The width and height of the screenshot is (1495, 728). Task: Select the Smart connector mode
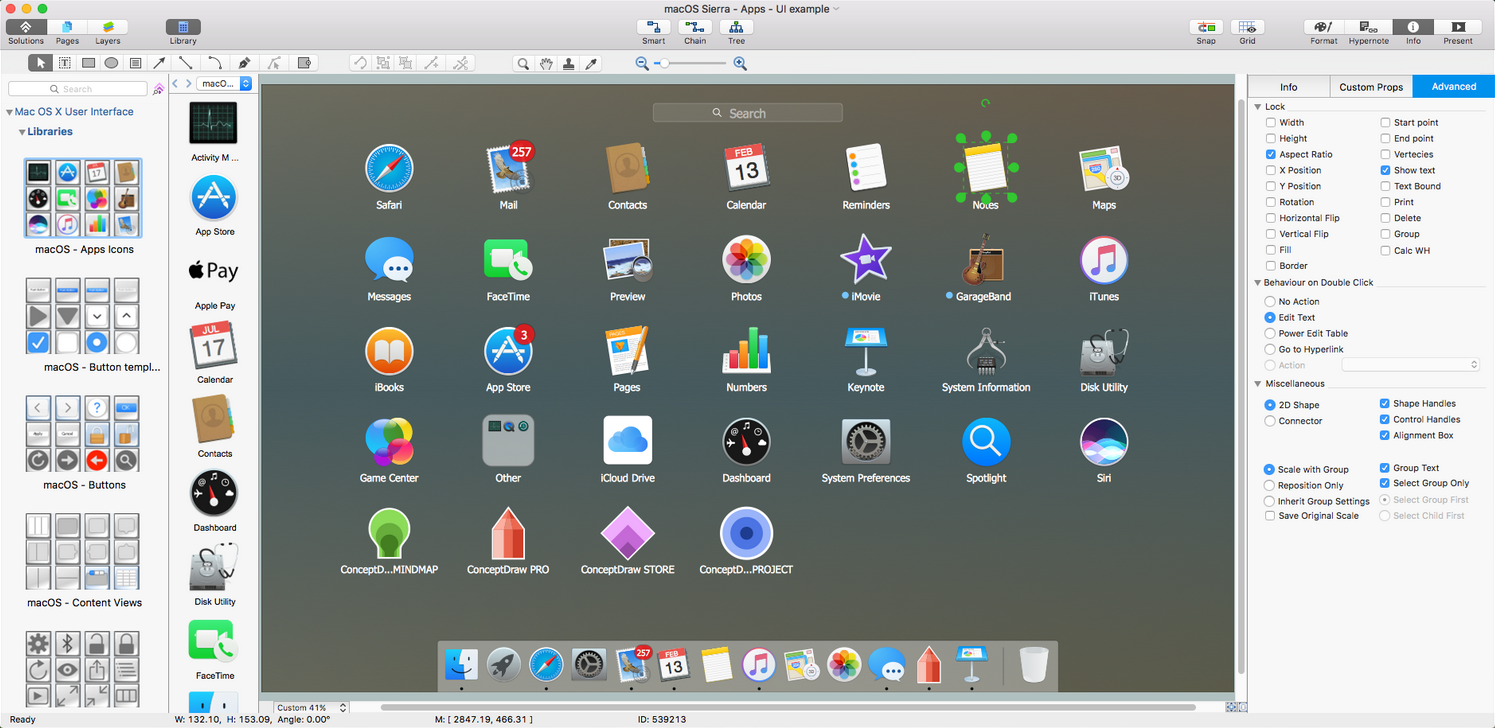coord(654,27)
